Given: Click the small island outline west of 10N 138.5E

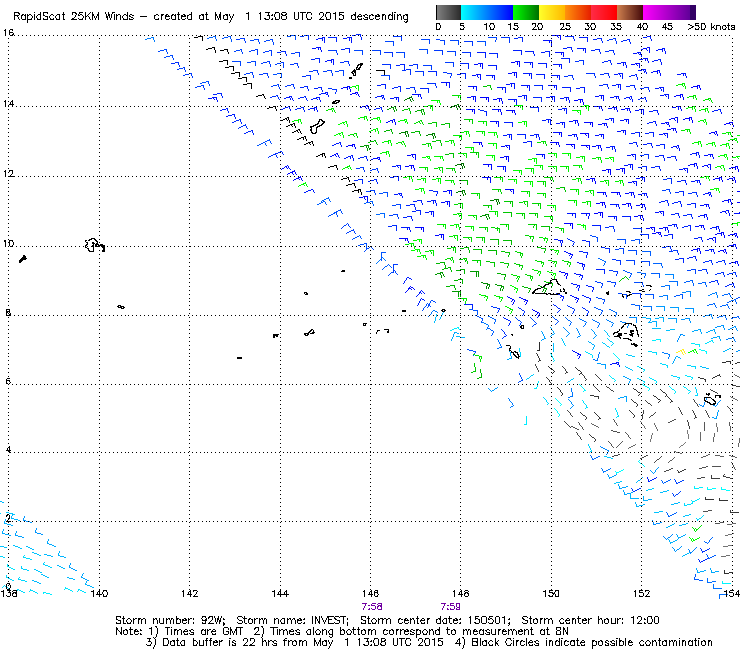Looking at the screenshot, I should coord(23,259).
